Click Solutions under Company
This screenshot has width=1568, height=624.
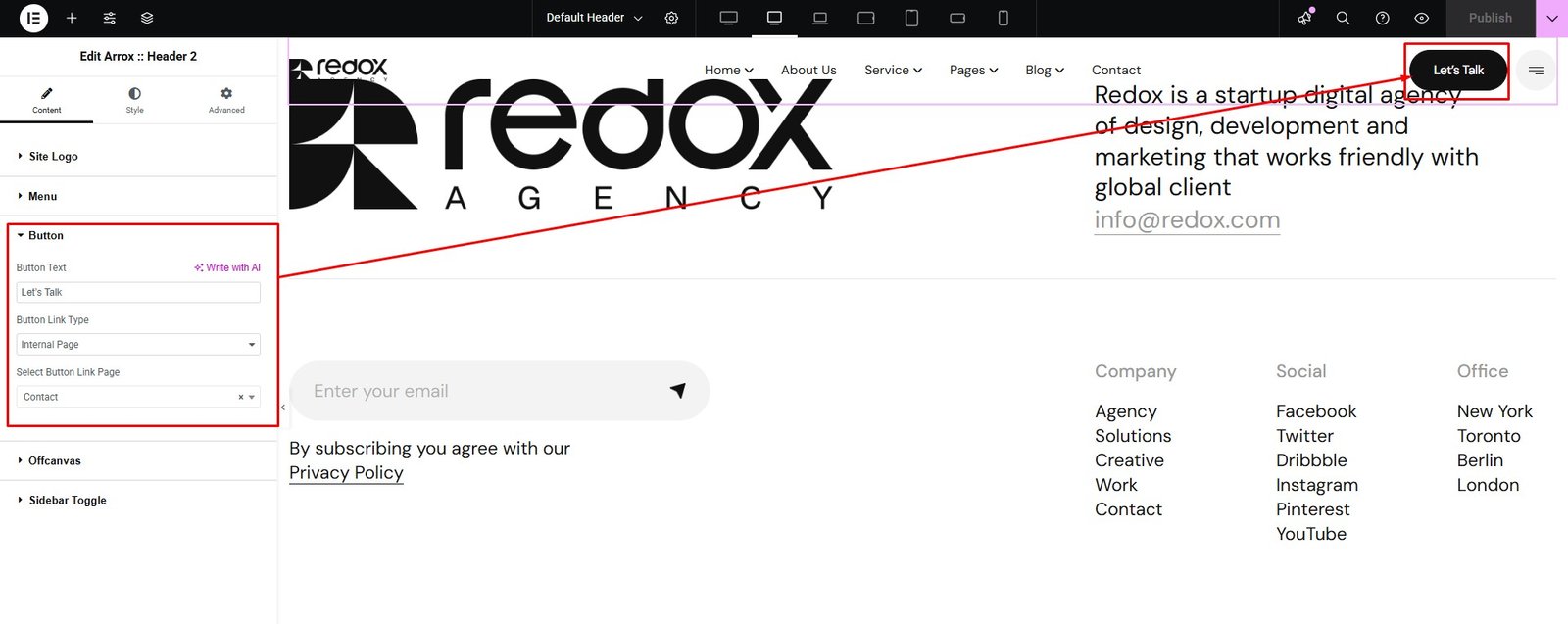click(1133, 436)
